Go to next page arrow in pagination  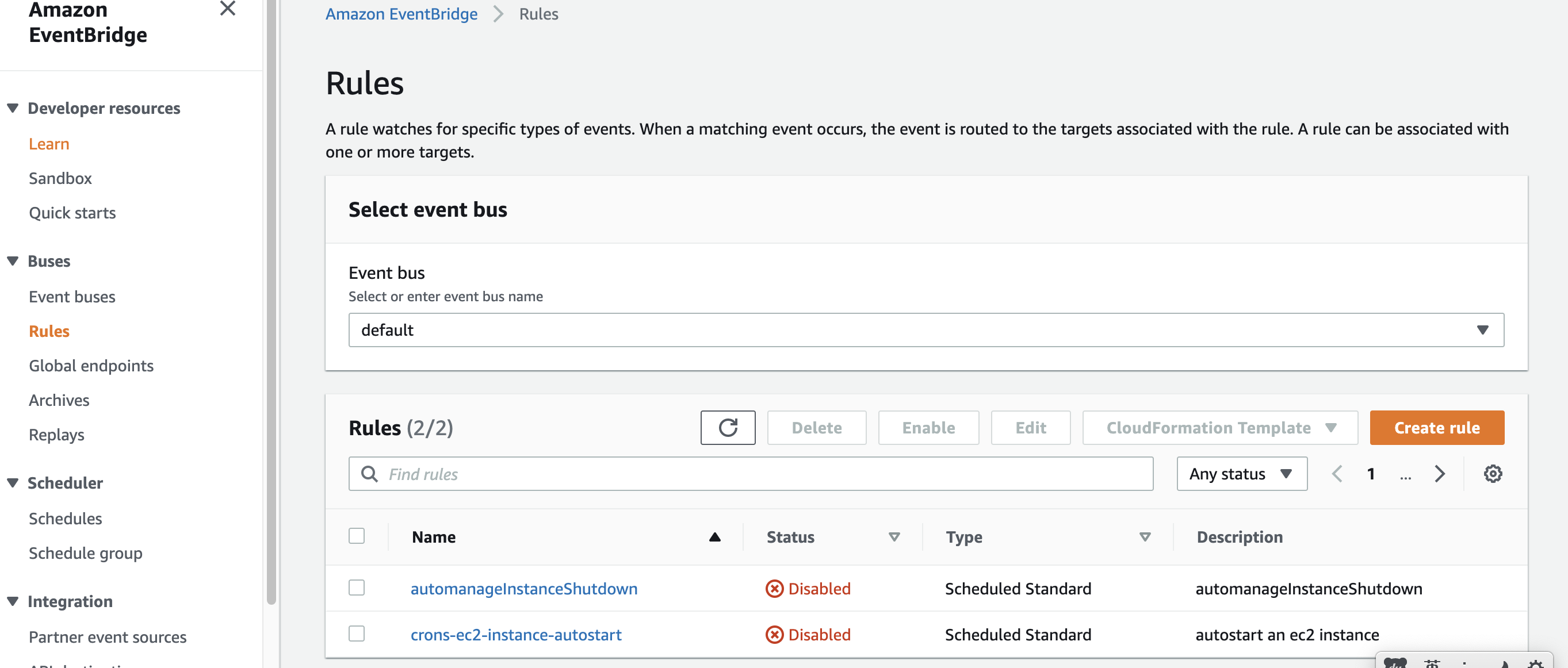click(x=1439, y=474)
